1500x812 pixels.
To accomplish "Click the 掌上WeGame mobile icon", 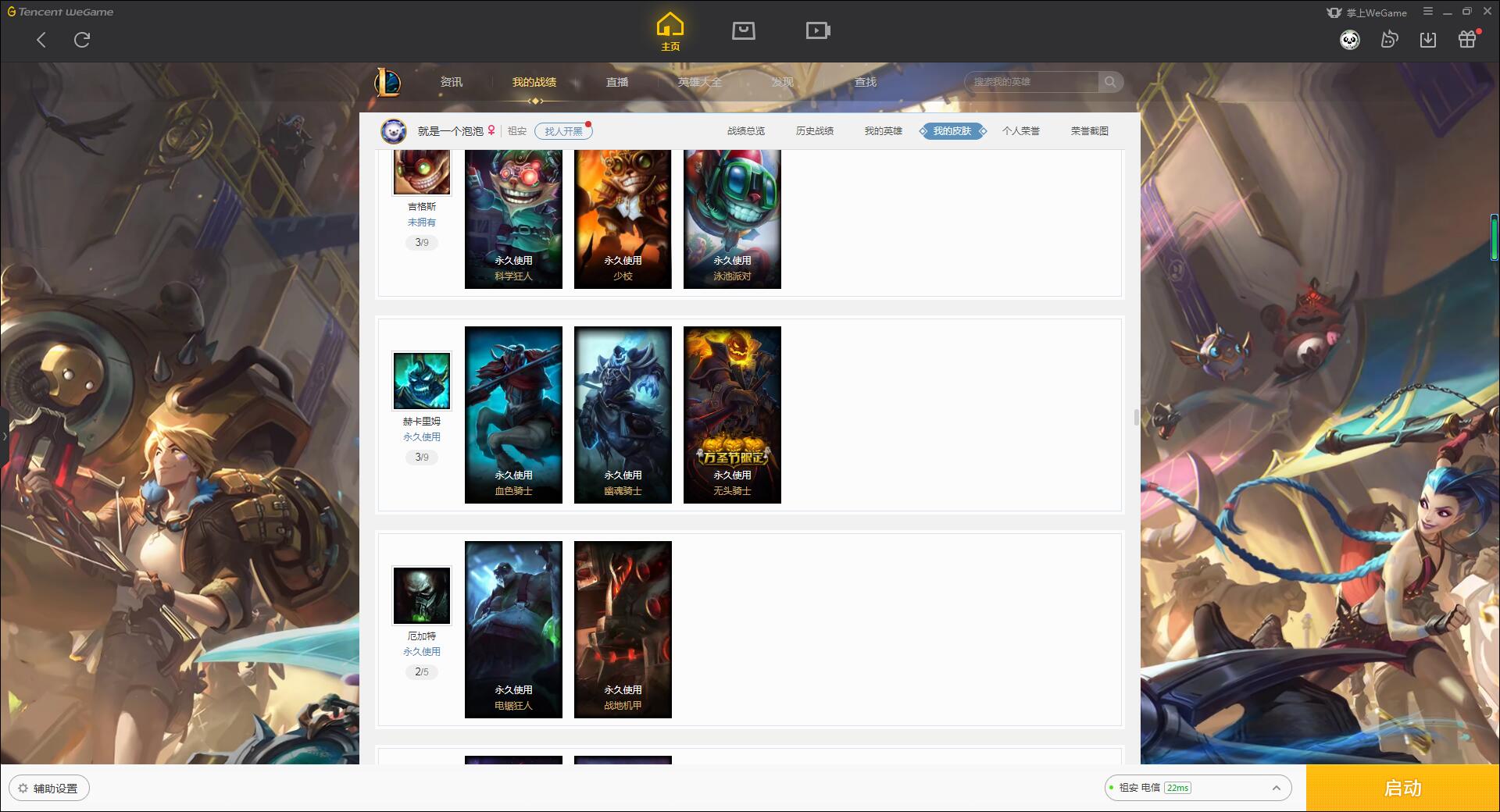I will coord(1367,12).
